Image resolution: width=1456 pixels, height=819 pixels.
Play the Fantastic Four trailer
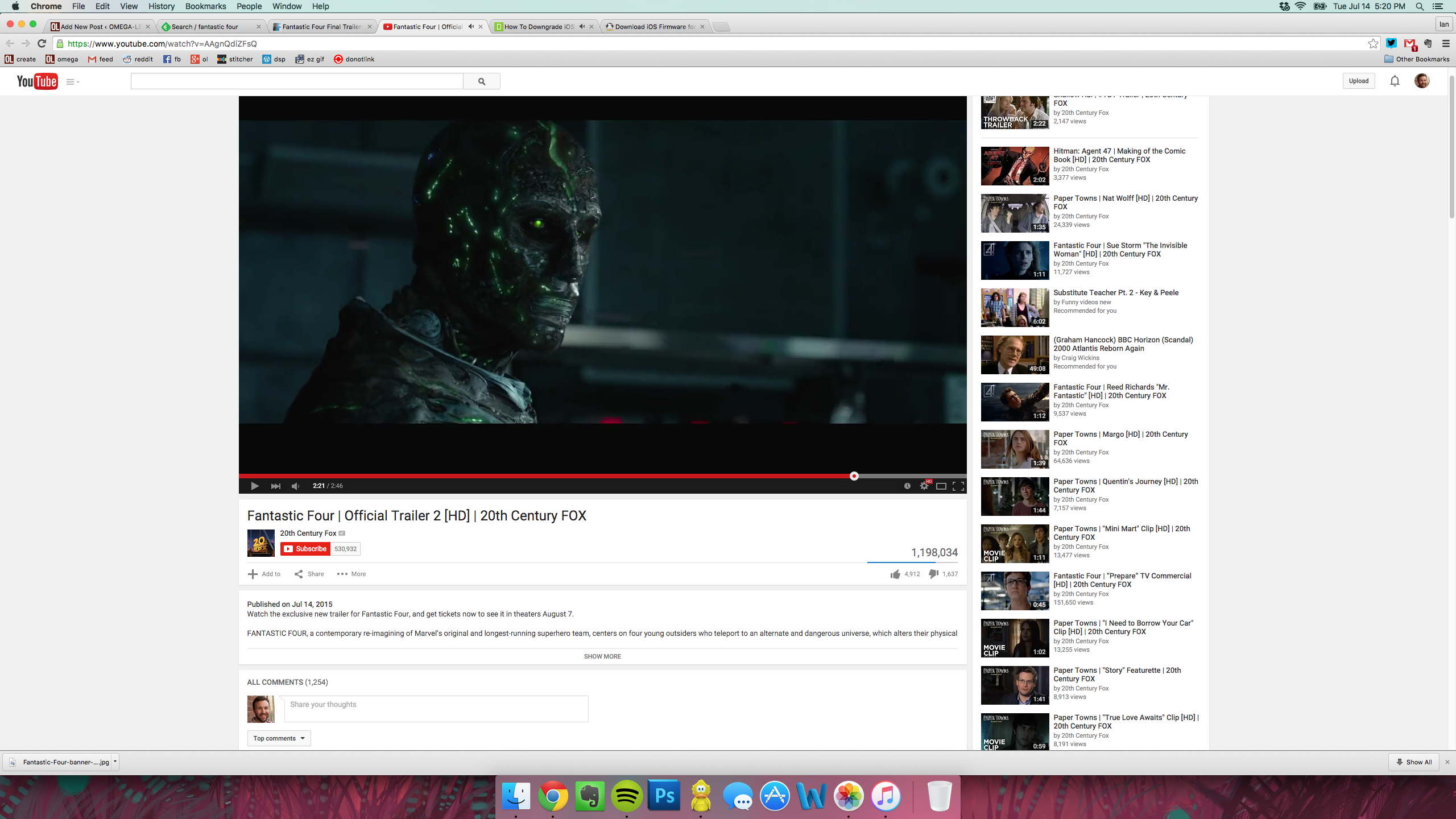point(254,486)
